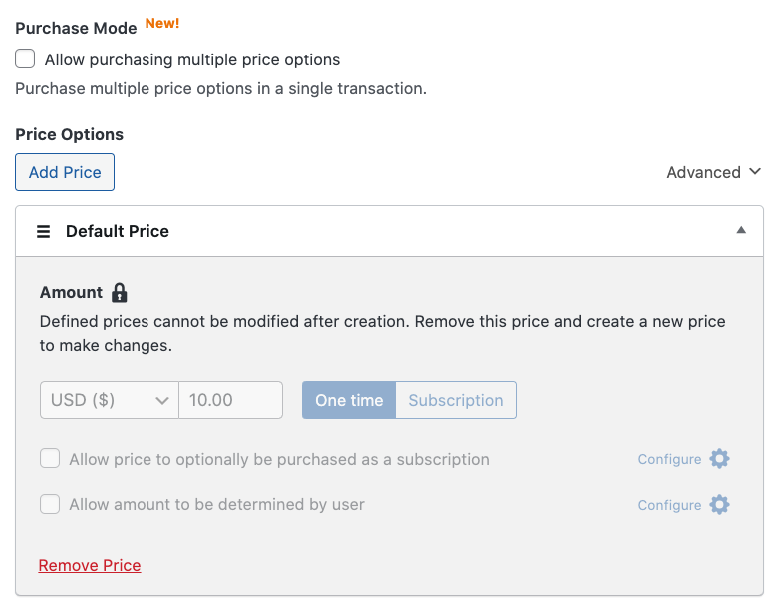
Task: Check allow amount to be determined by user
Action: 50,505
